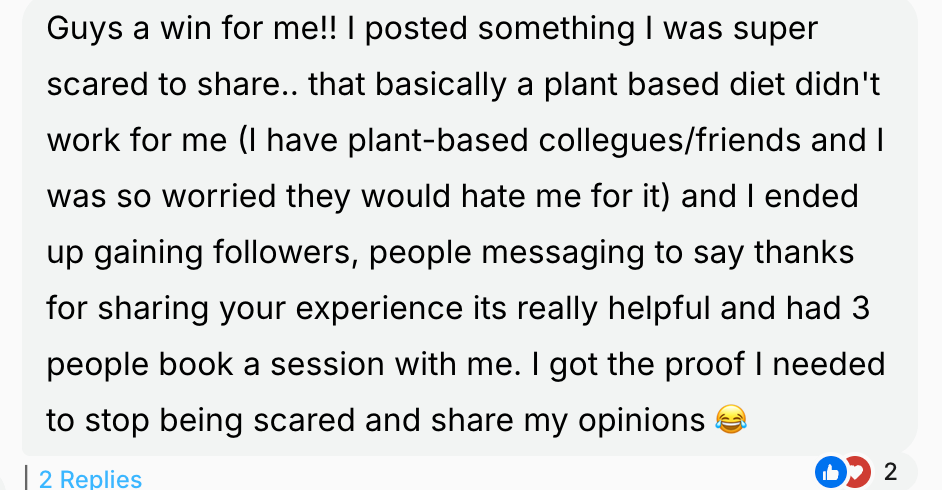942x490 pixels.
Task: Click the phrase "super scared to share"
Action: tap(433, 56)
